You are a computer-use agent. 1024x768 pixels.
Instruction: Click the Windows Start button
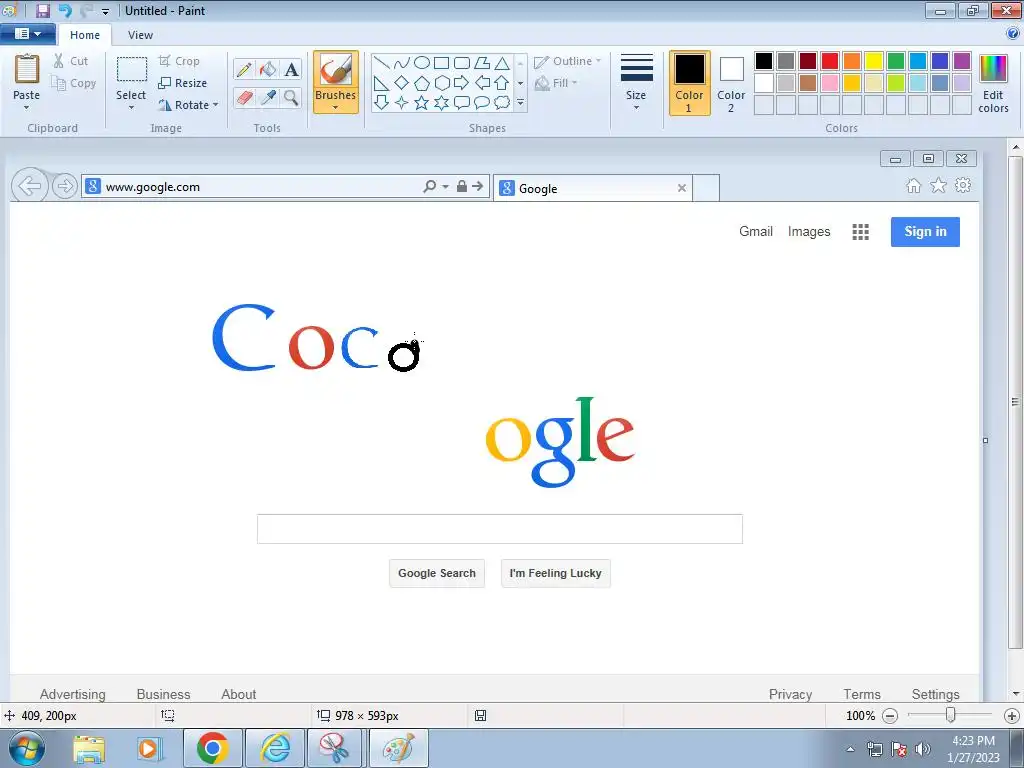coord(26,748)
